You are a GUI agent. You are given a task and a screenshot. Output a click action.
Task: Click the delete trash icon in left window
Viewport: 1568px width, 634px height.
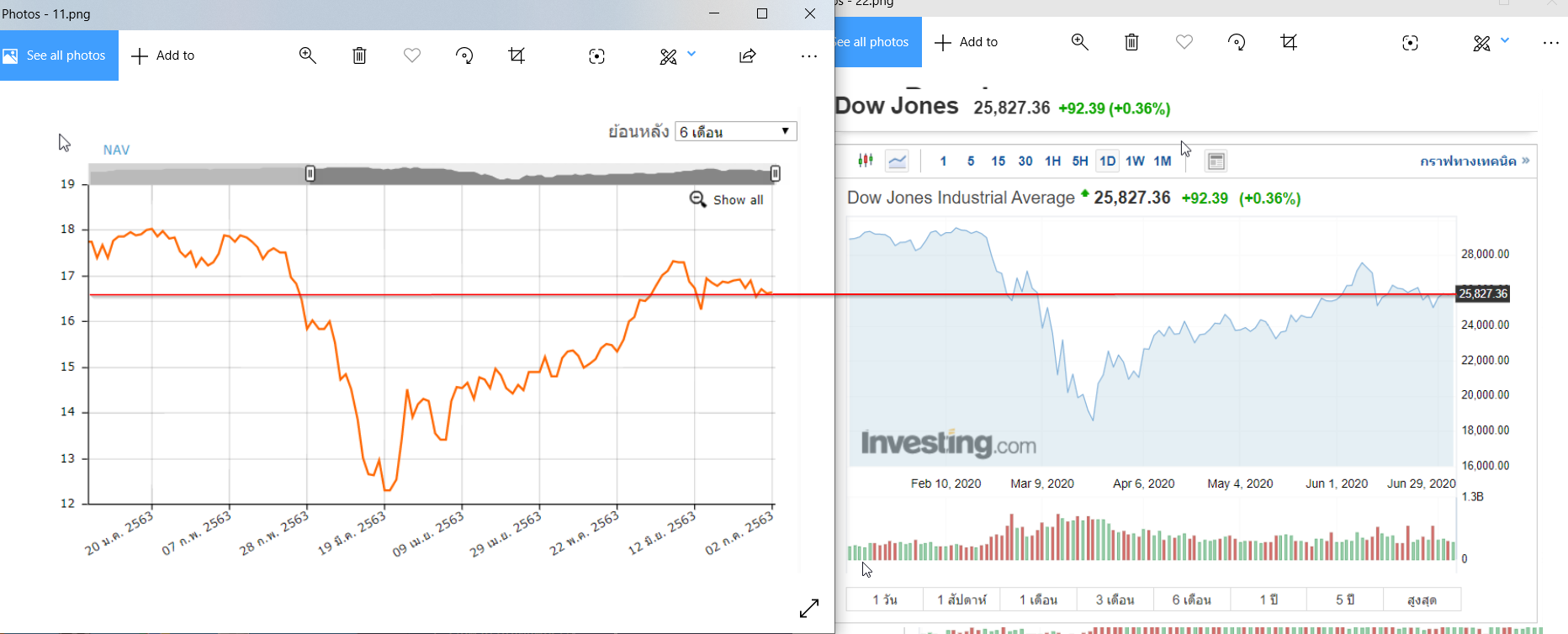pos(359,55)
